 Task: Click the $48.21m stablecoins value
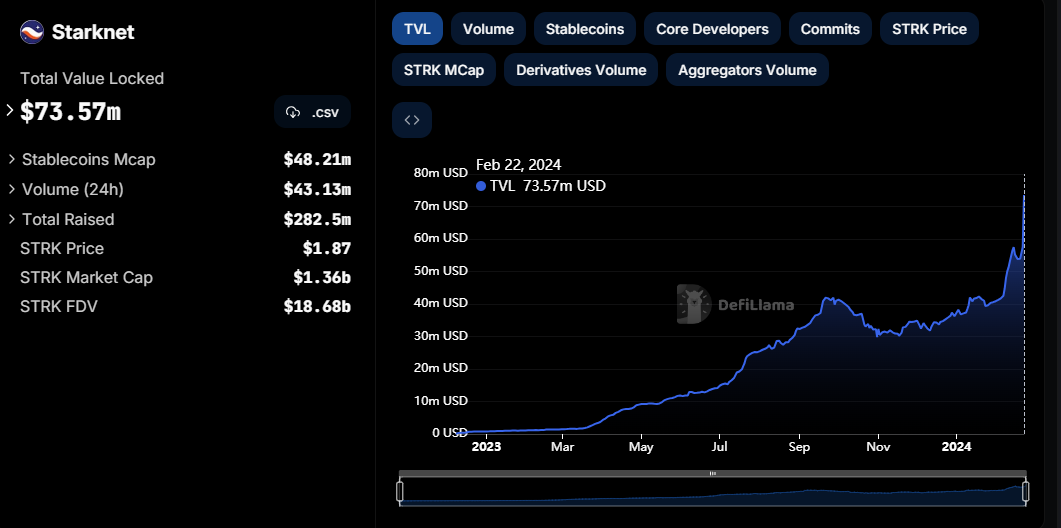pyautogui.click(x=317, y=160)
